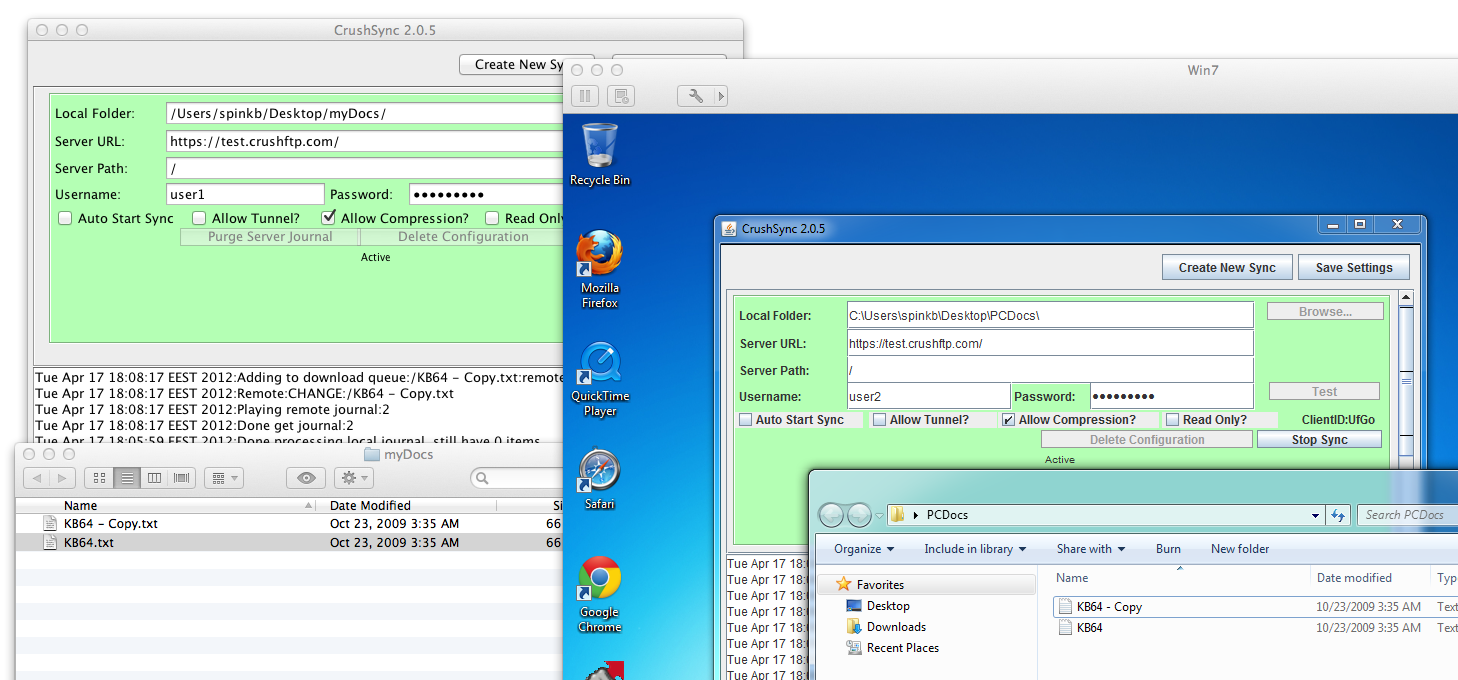Screen dimensions: 1458x680
Task: Click Burn in Explorer toolbar
Action: [1168, 549]
